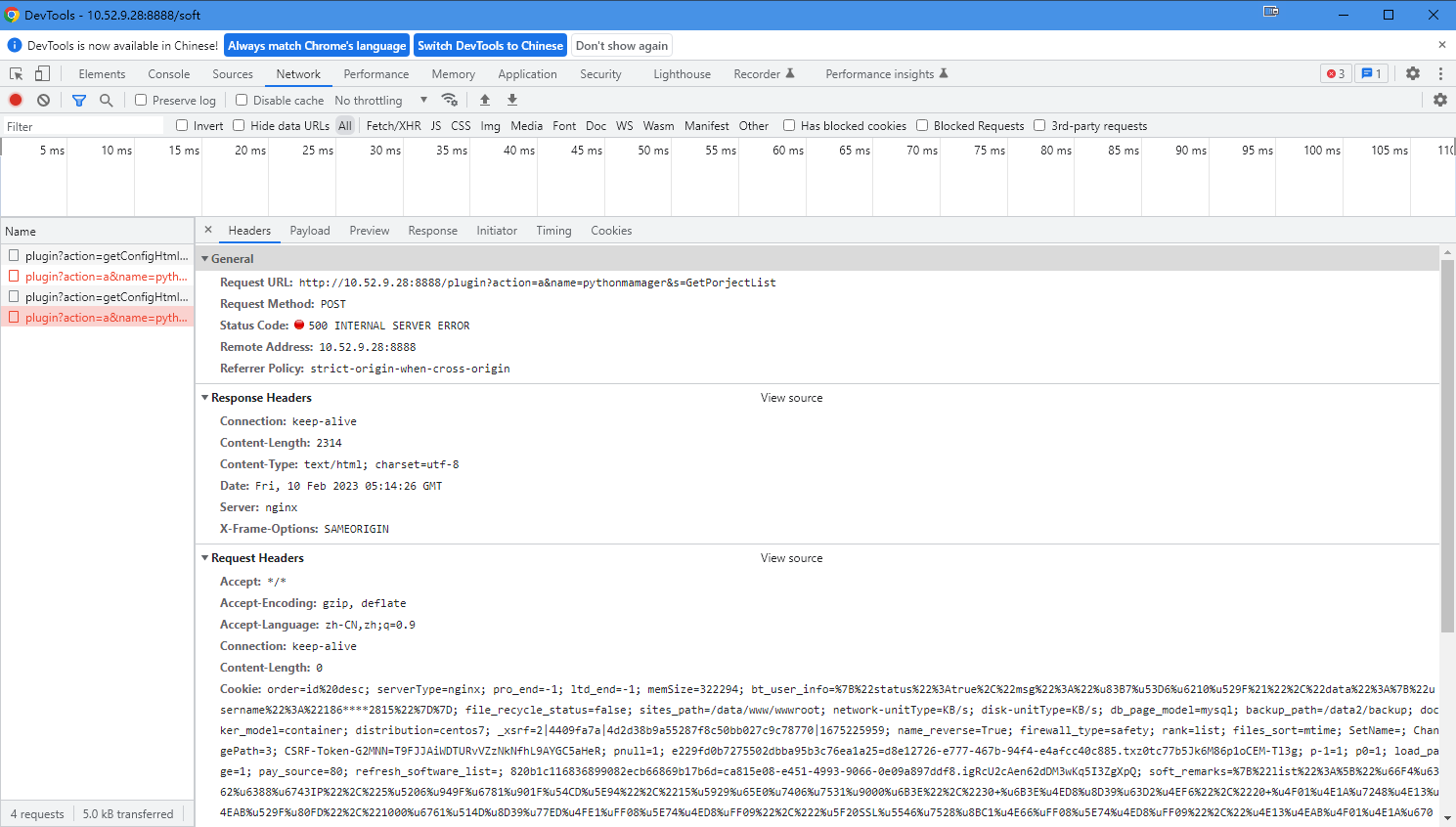The height and width of the screenshot is (827, 1456).
Task: Show the 3 errors badge
Action: point(1336,73)
